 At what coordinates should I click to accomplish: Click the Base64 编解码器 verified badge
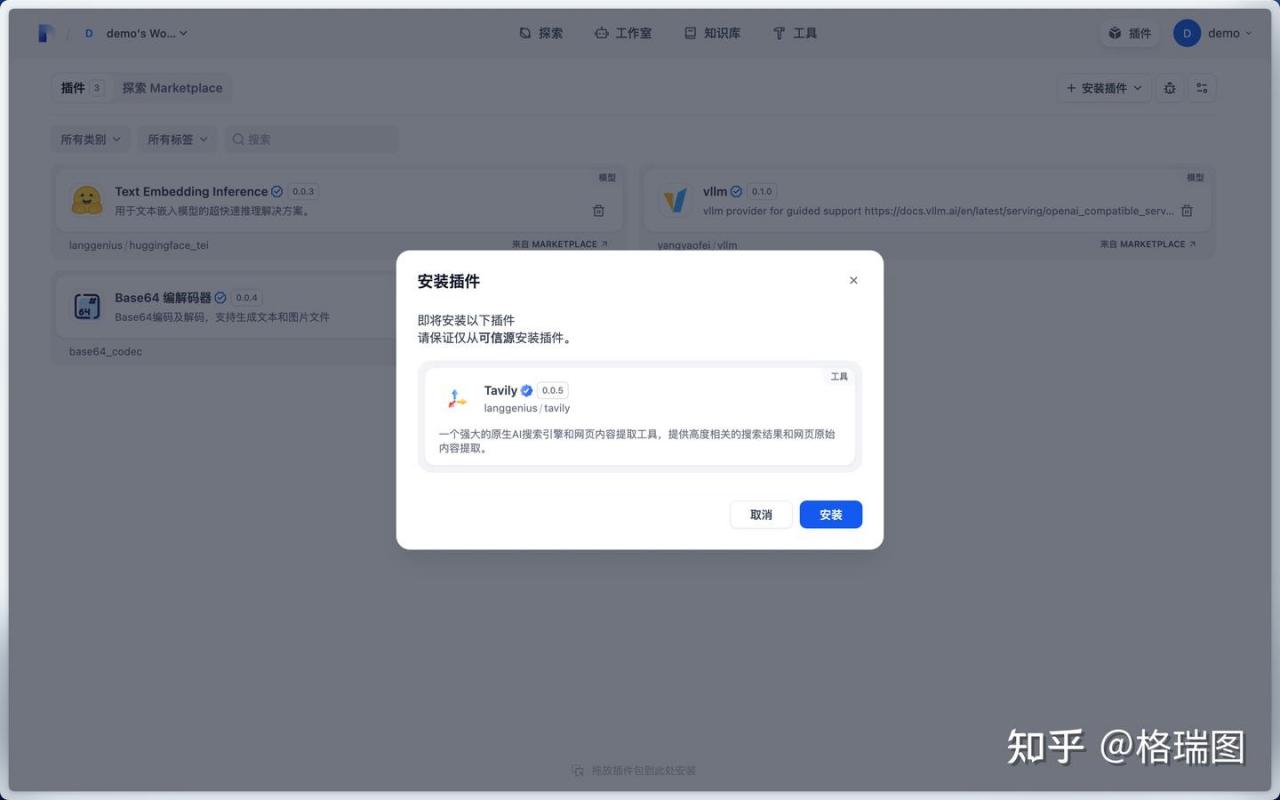[x=220, y=297]
